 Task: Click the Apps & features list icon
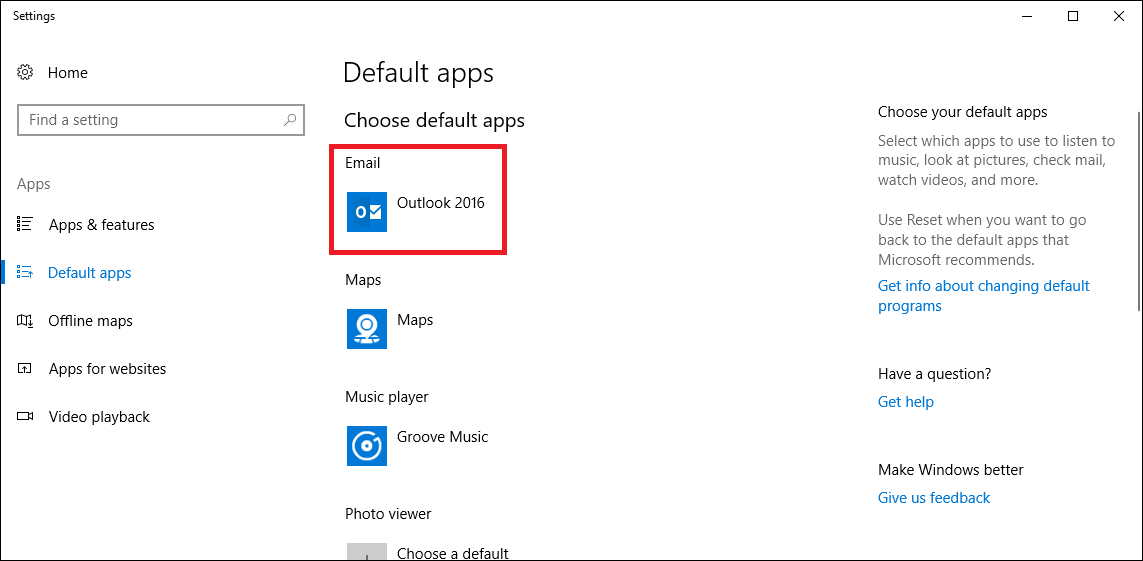pos(25,224)
